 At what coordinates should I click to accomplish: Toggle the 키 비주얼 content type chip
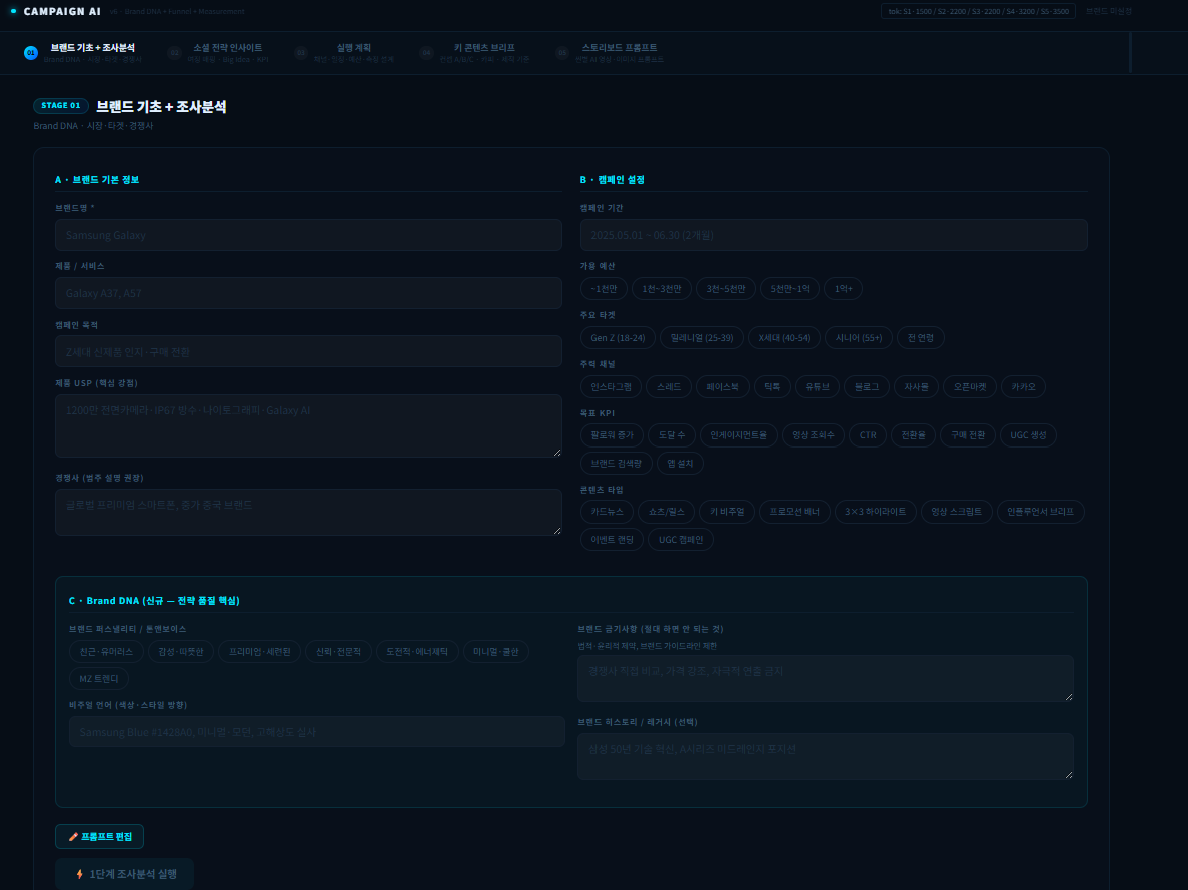(727, 512)
